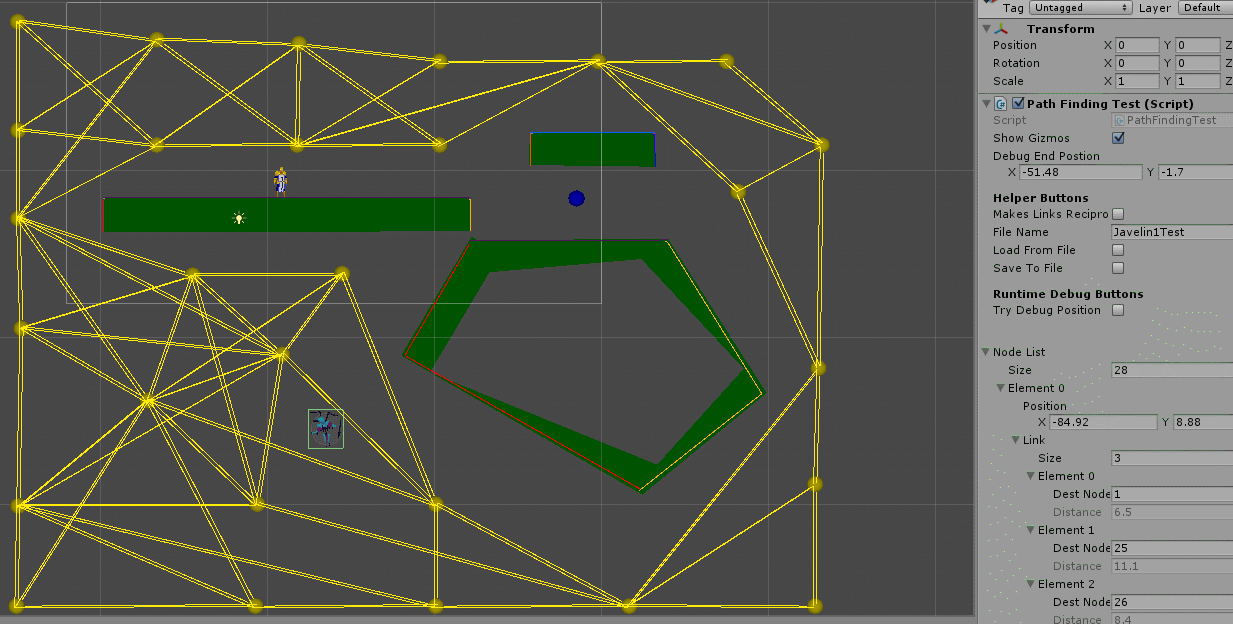The height and width of the screenshot is (624, 1233).
Task: Collapse Link Element 2 foldout
Action: 1031,584
